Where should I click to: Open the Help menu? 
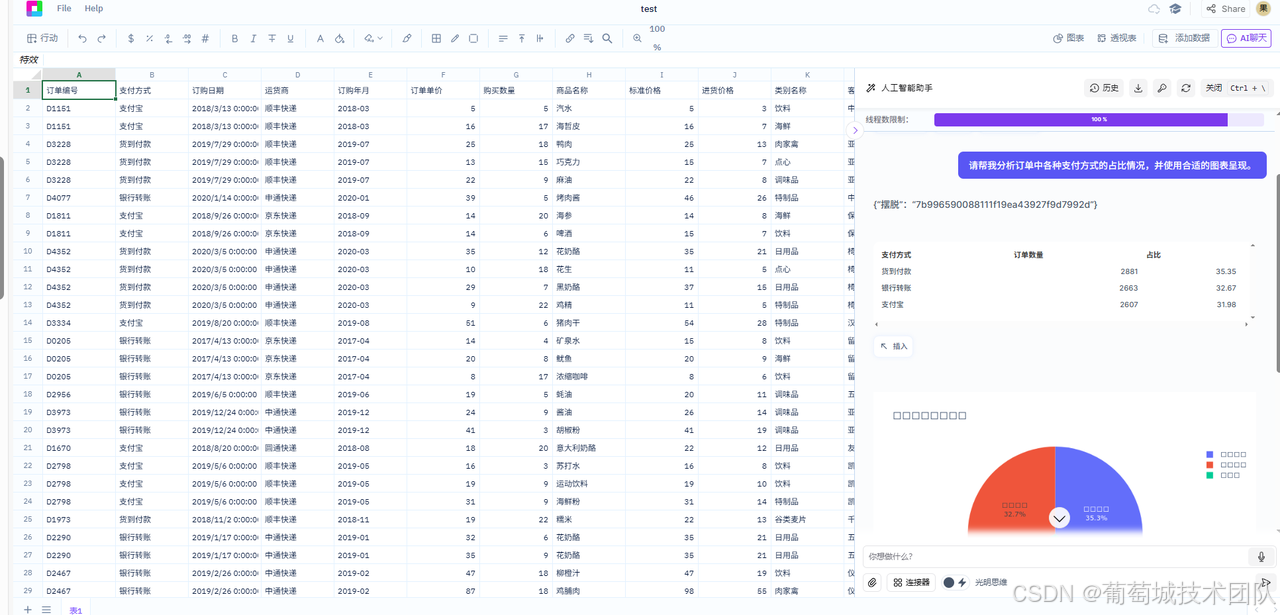click(x=94, y=8)
